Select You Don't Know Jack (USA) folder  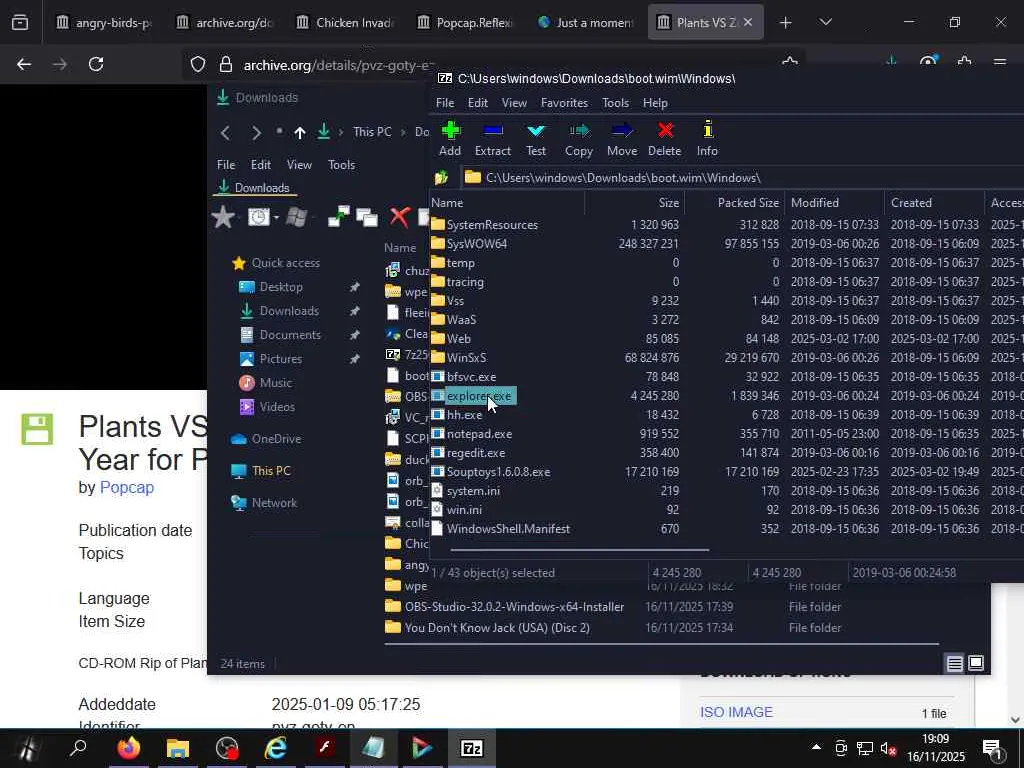click(x=497, y=628)
